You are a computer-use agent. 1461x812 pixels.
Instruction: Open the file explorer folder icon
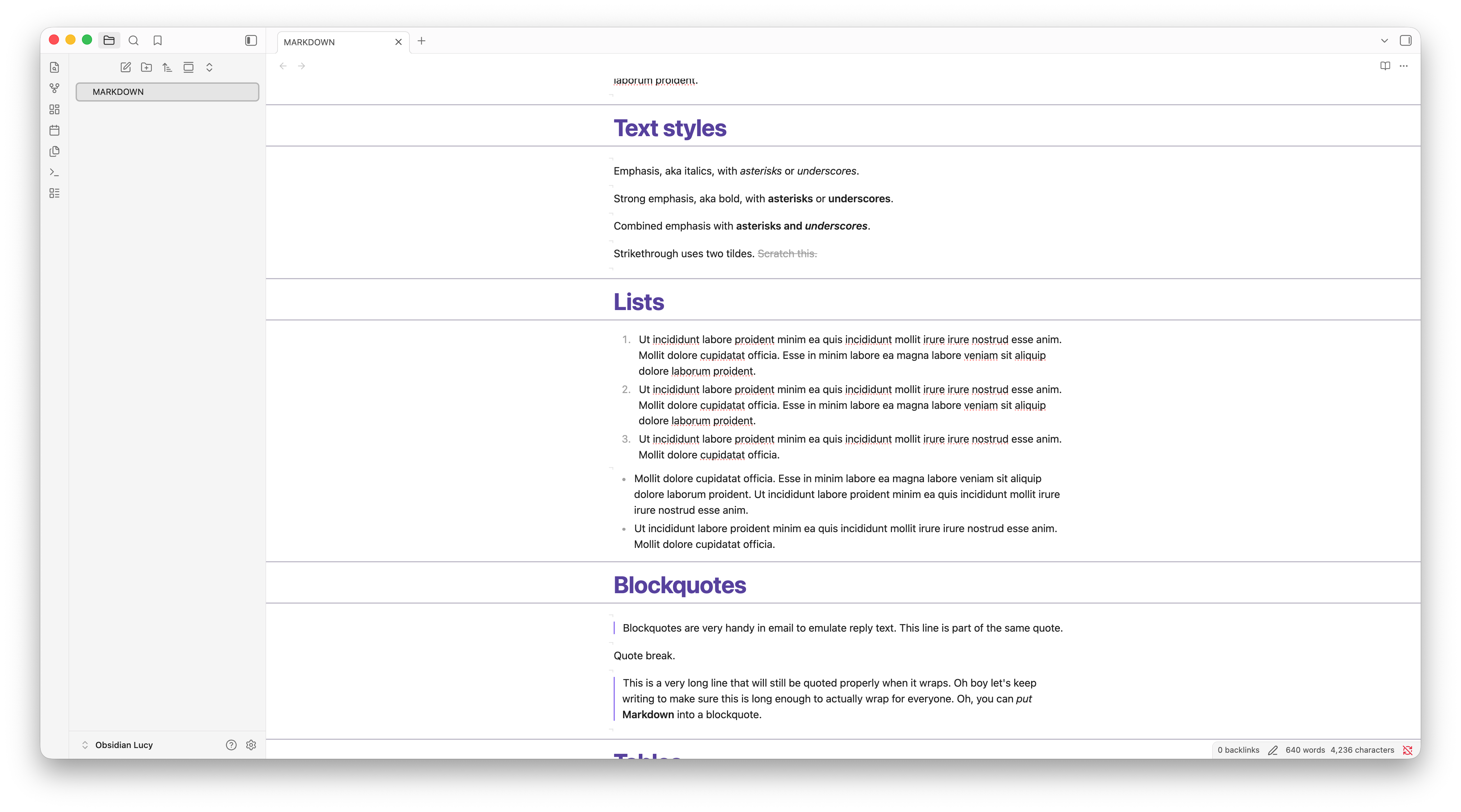109,40
